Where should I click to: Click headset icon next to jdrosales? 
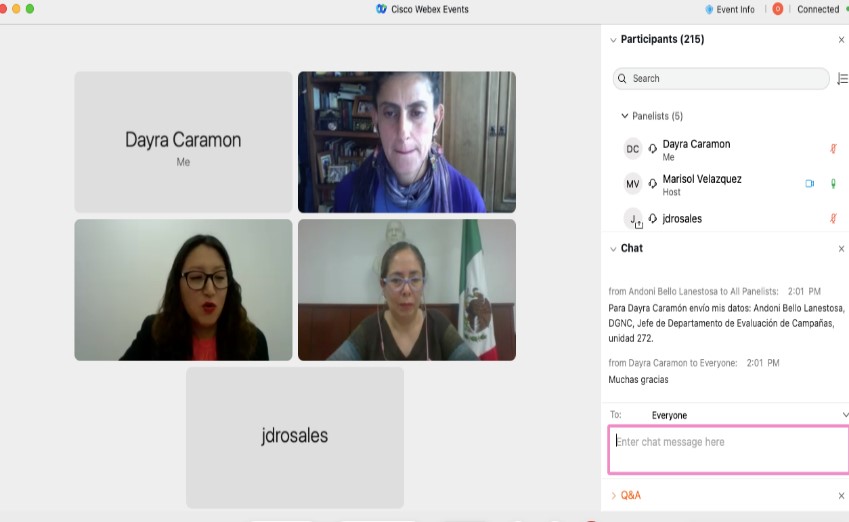pyautogui.click(x=652, y=218)
